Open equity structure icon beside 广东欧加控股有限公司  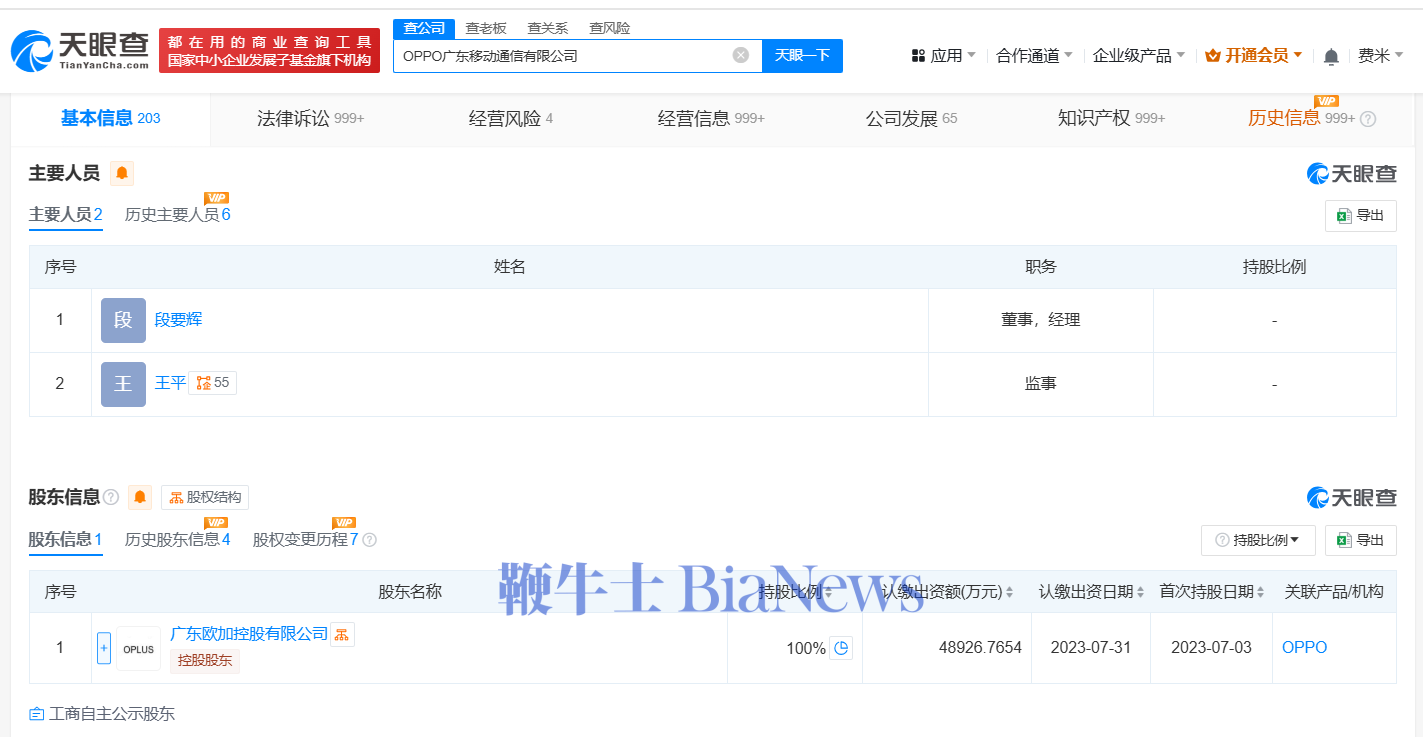pyautogui.click(x=342, y=634)
